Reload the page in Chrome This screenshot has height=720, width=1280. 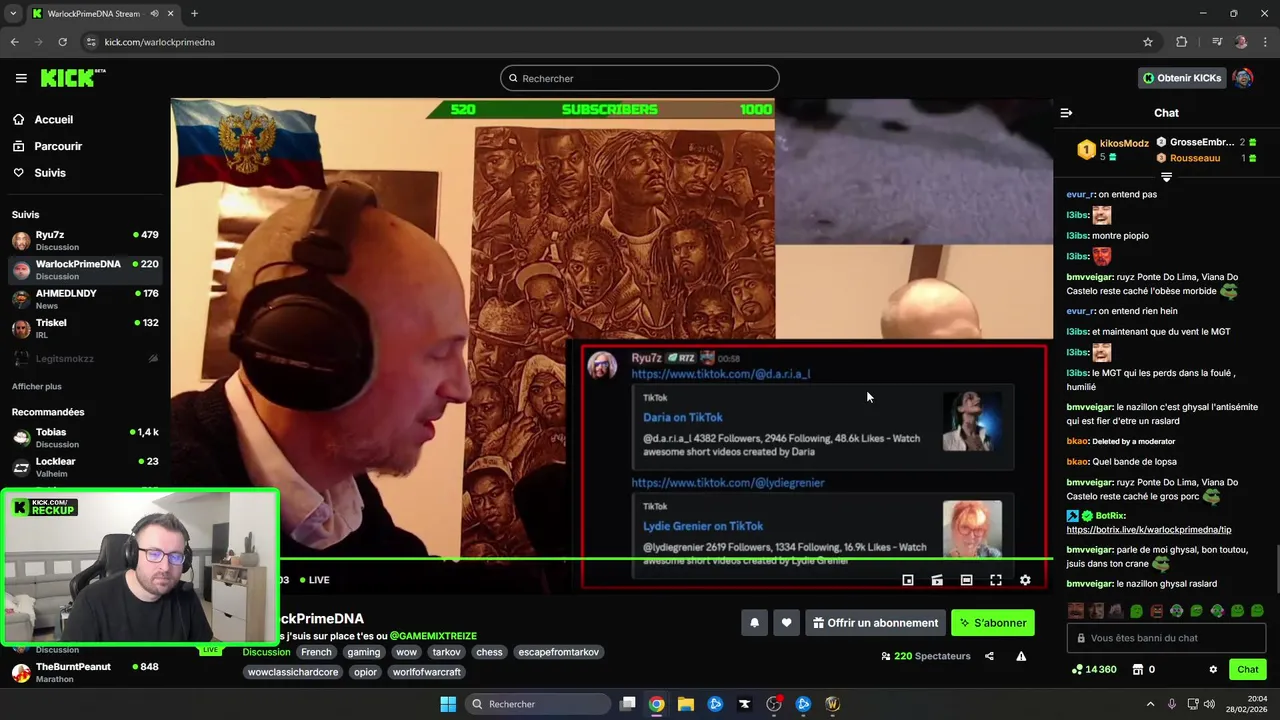pos(62,42)
